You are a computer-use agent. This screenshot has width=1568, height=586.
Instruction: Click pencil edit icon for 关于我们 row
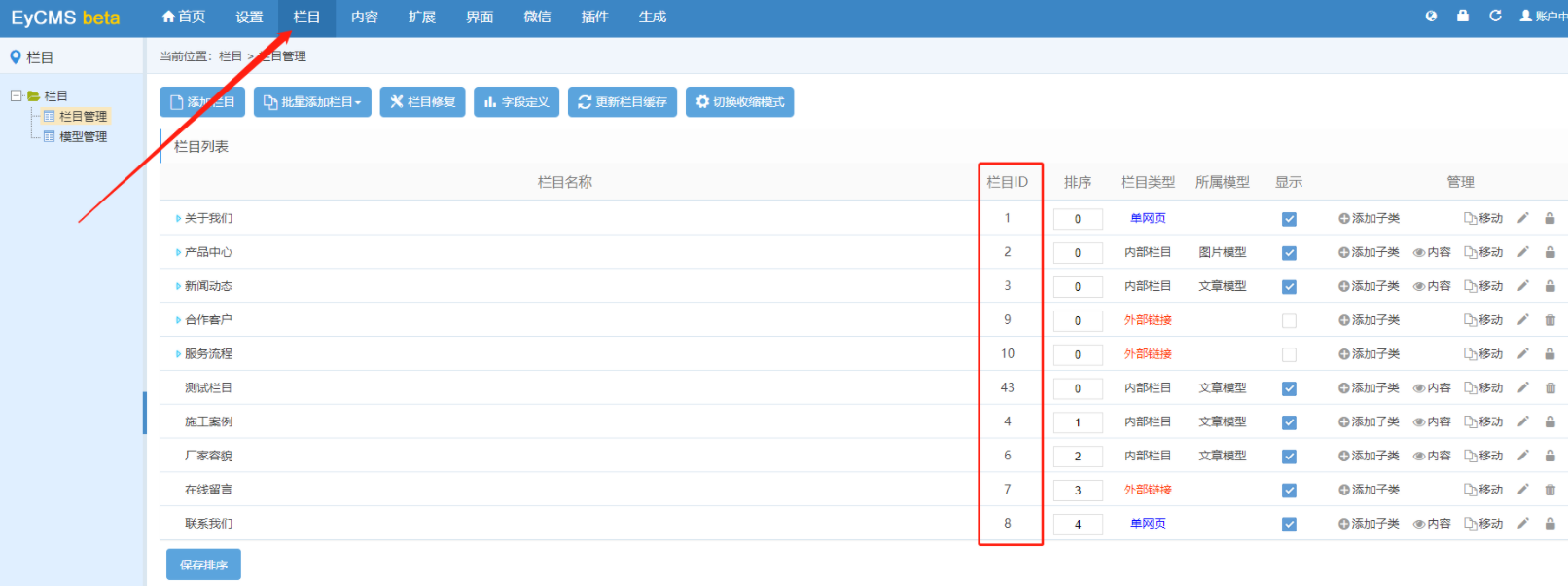click(x=1522, y=218)
